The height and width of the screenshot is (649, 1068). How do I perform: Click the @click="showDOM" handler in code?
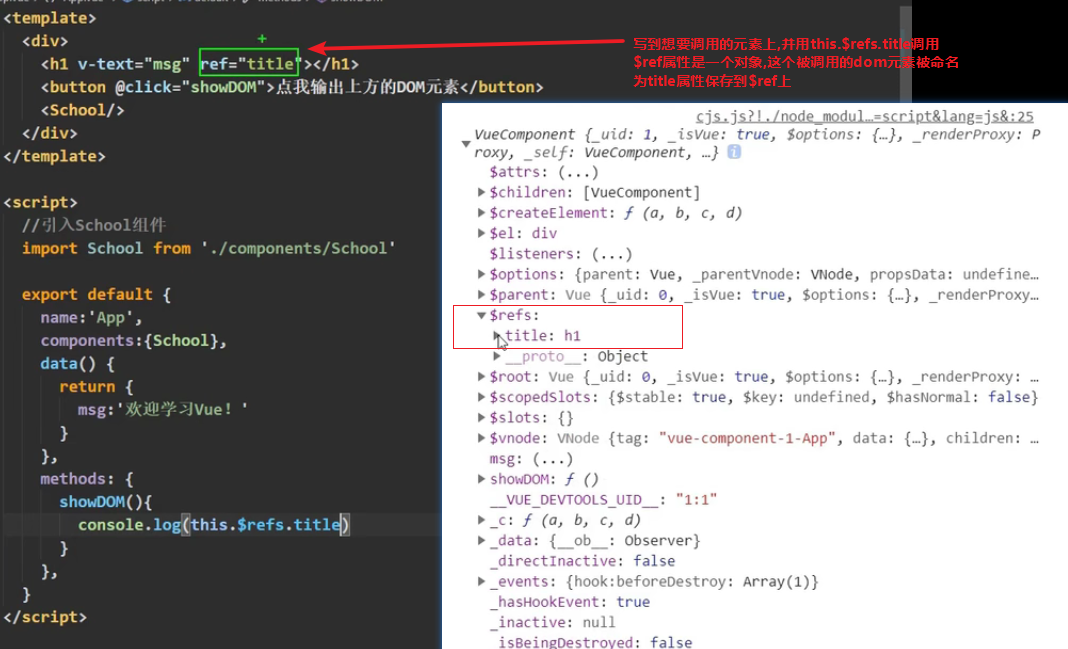click(x=189, y=87)
